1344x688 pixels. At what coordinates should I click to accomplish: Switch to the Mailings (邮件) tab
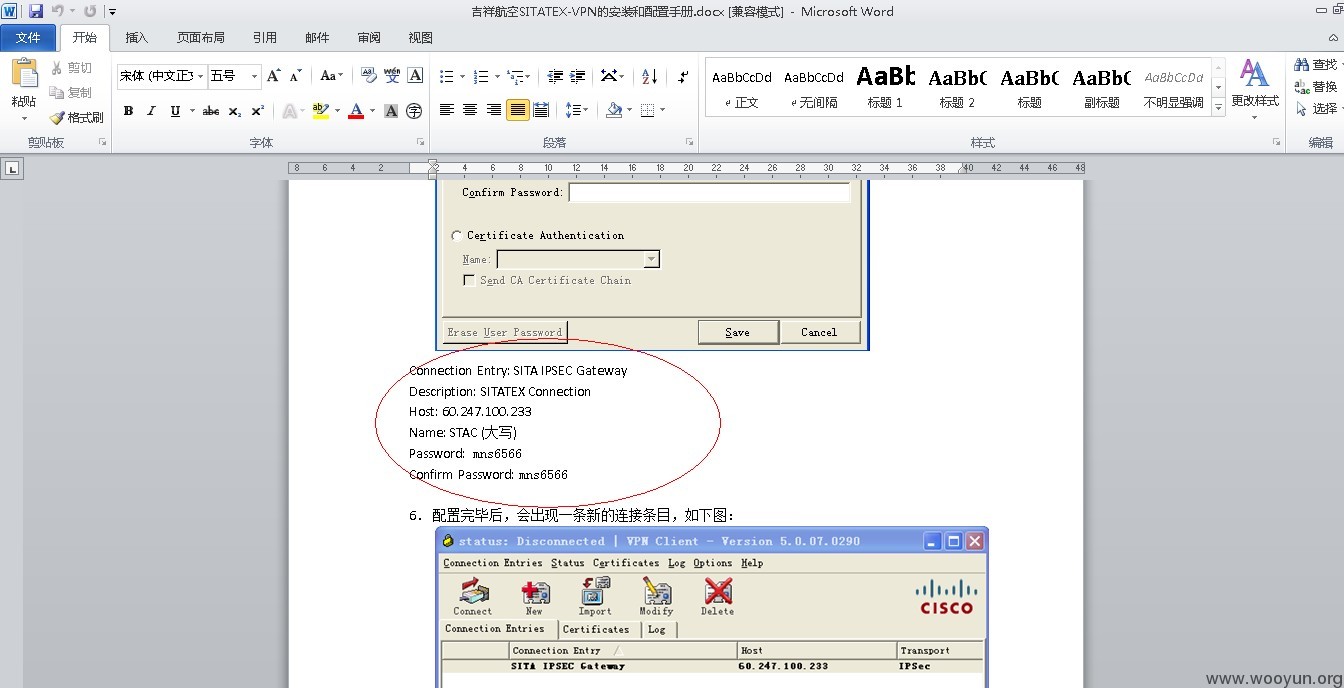317,38
